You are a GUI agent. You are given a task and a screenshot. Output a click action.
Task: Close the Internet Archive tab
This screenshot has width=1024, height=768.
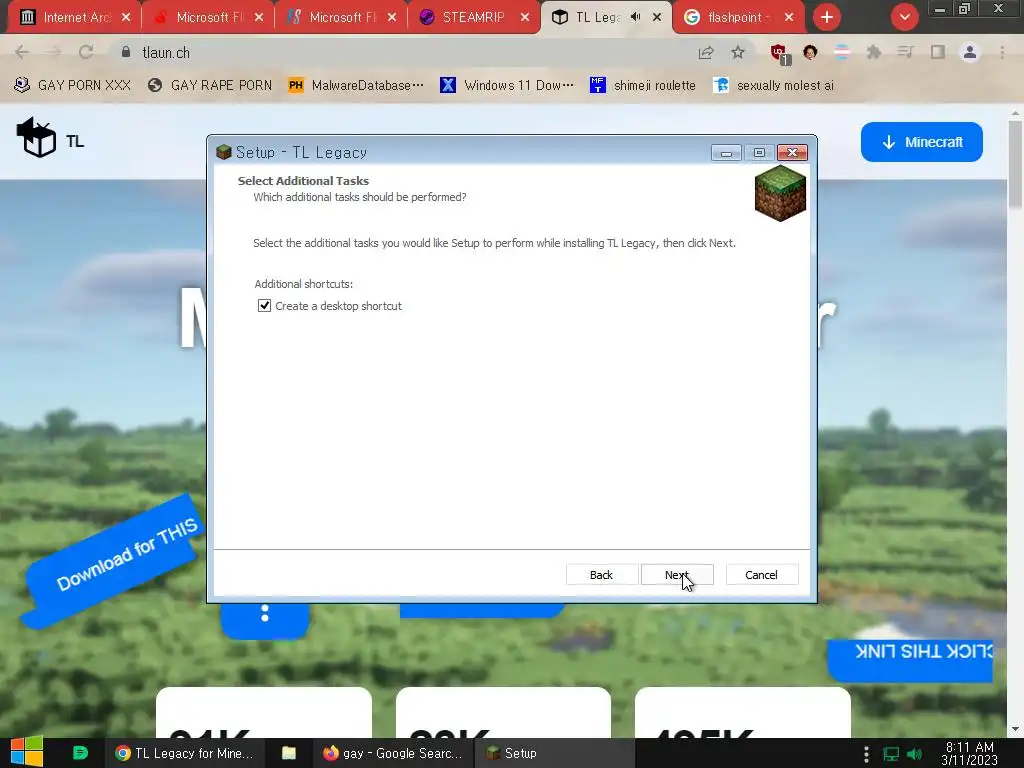(x=126, y=17)
